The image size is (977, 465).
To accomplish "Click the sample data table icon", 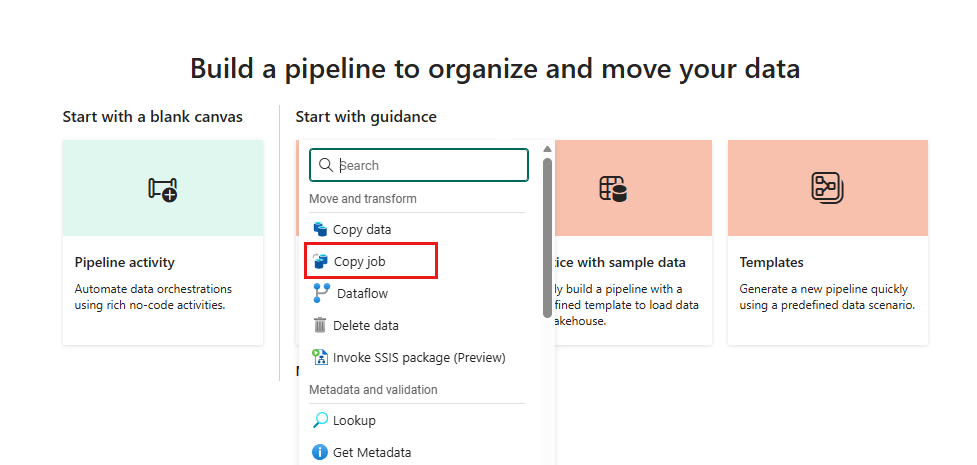I will (x=612, y=188).
